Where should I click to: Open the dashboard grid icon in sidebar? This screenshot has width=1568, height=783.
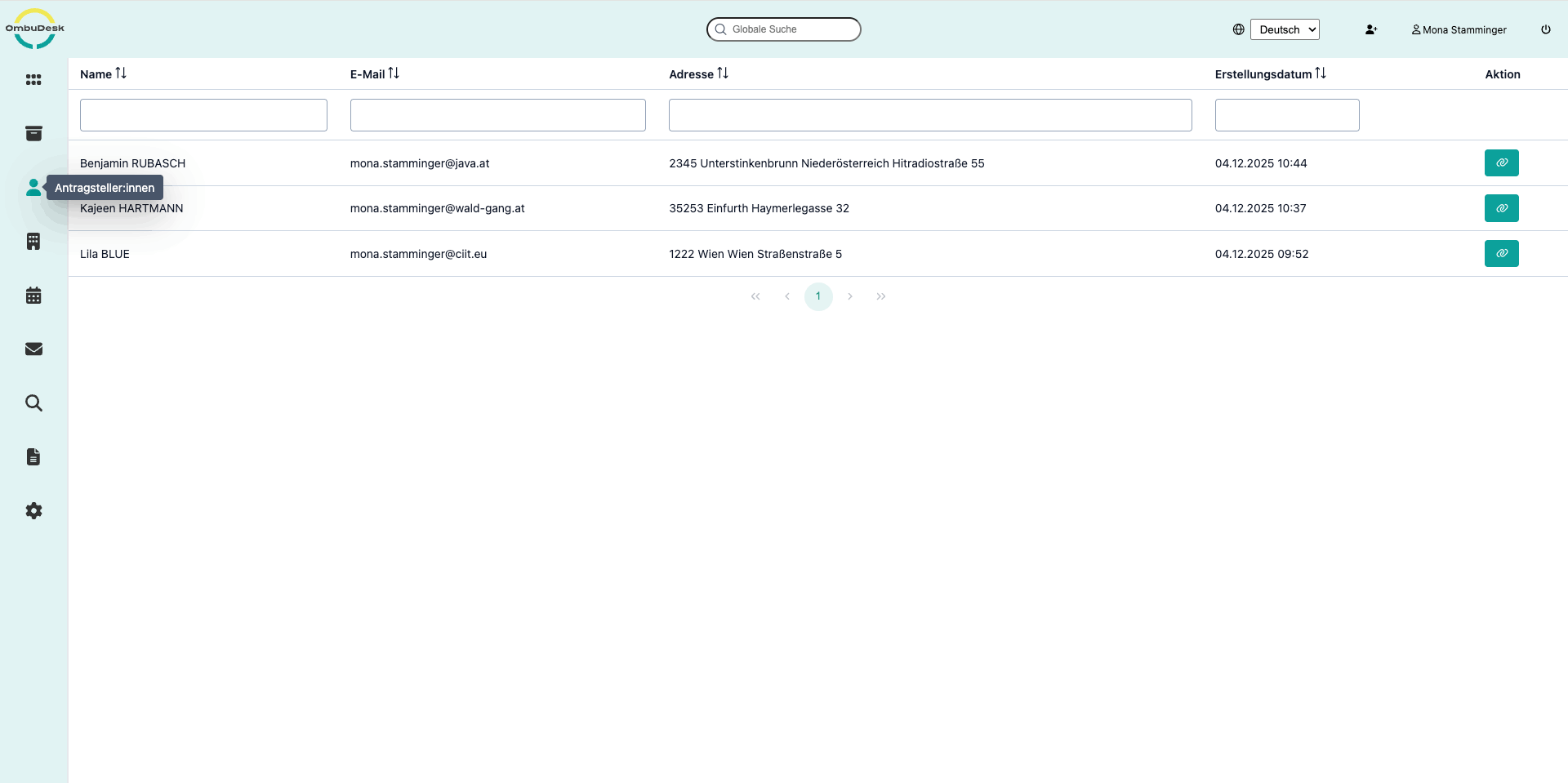33,80
